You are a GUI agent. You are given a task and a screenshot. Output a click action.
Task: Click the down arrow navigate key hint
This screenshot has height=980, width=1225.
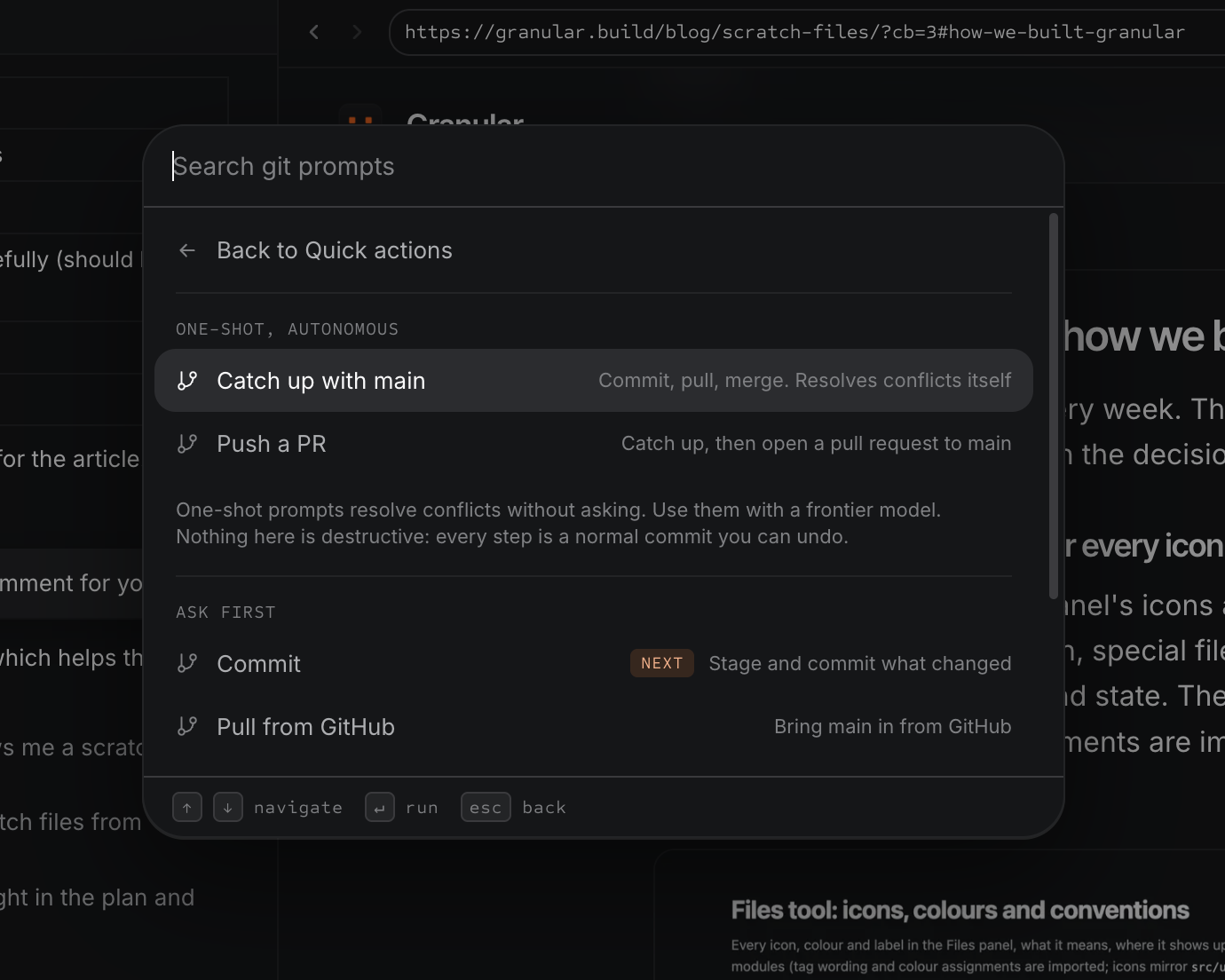pos(228,808)
